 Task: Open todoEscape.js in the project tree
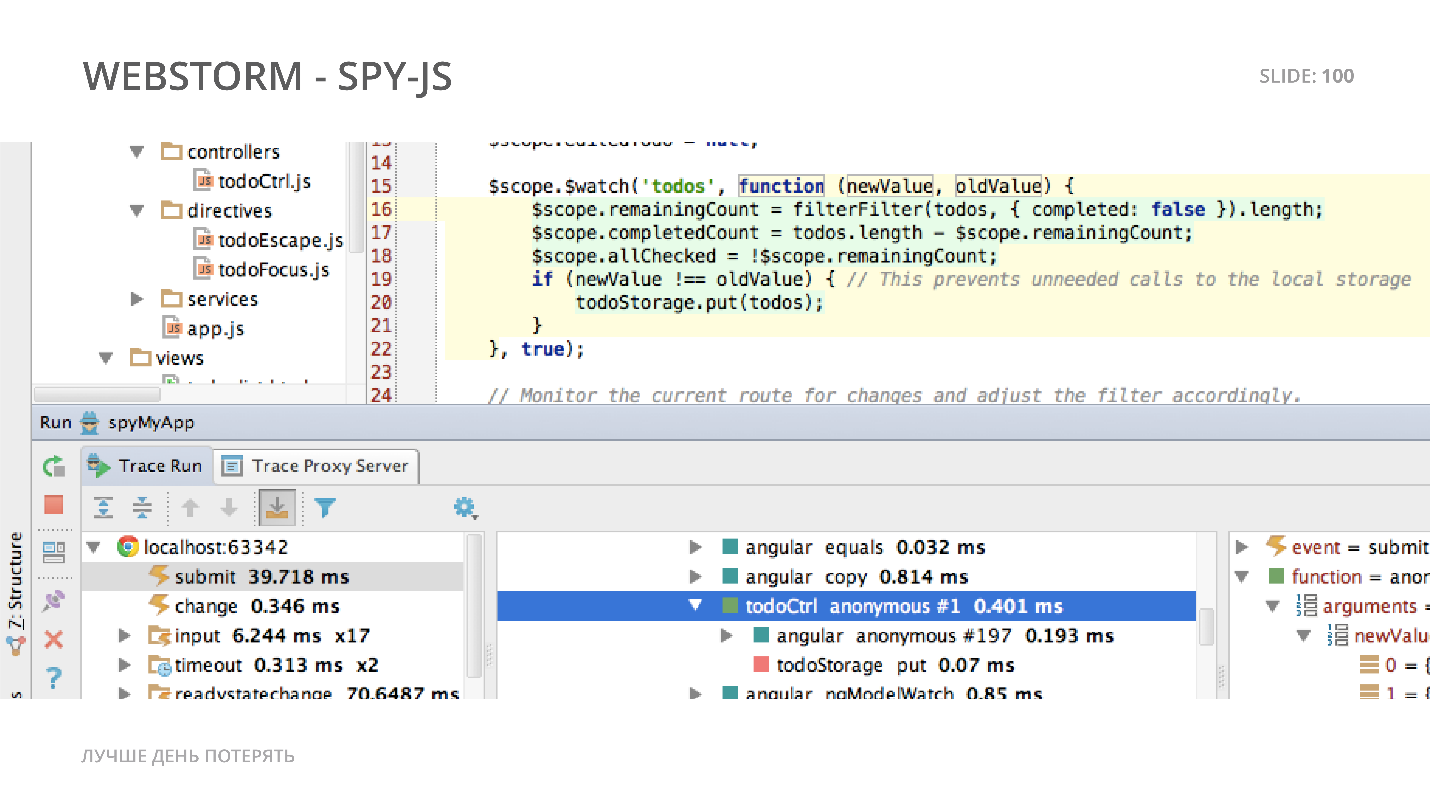pos(281,240)
